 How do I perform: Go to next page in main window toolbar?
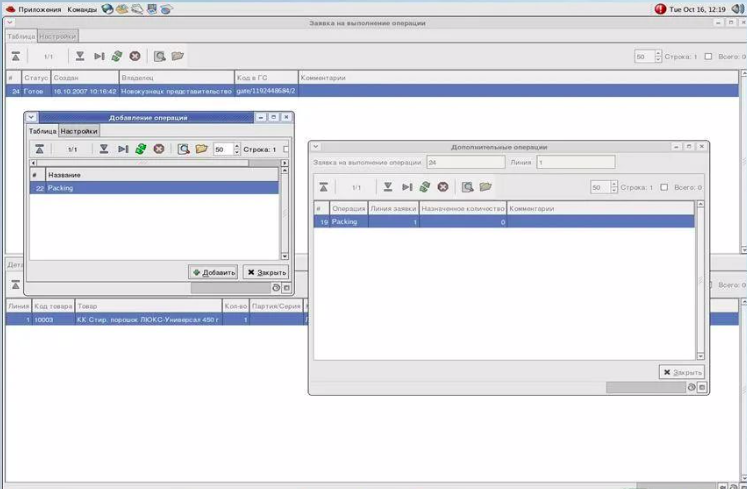pos(80,56)
